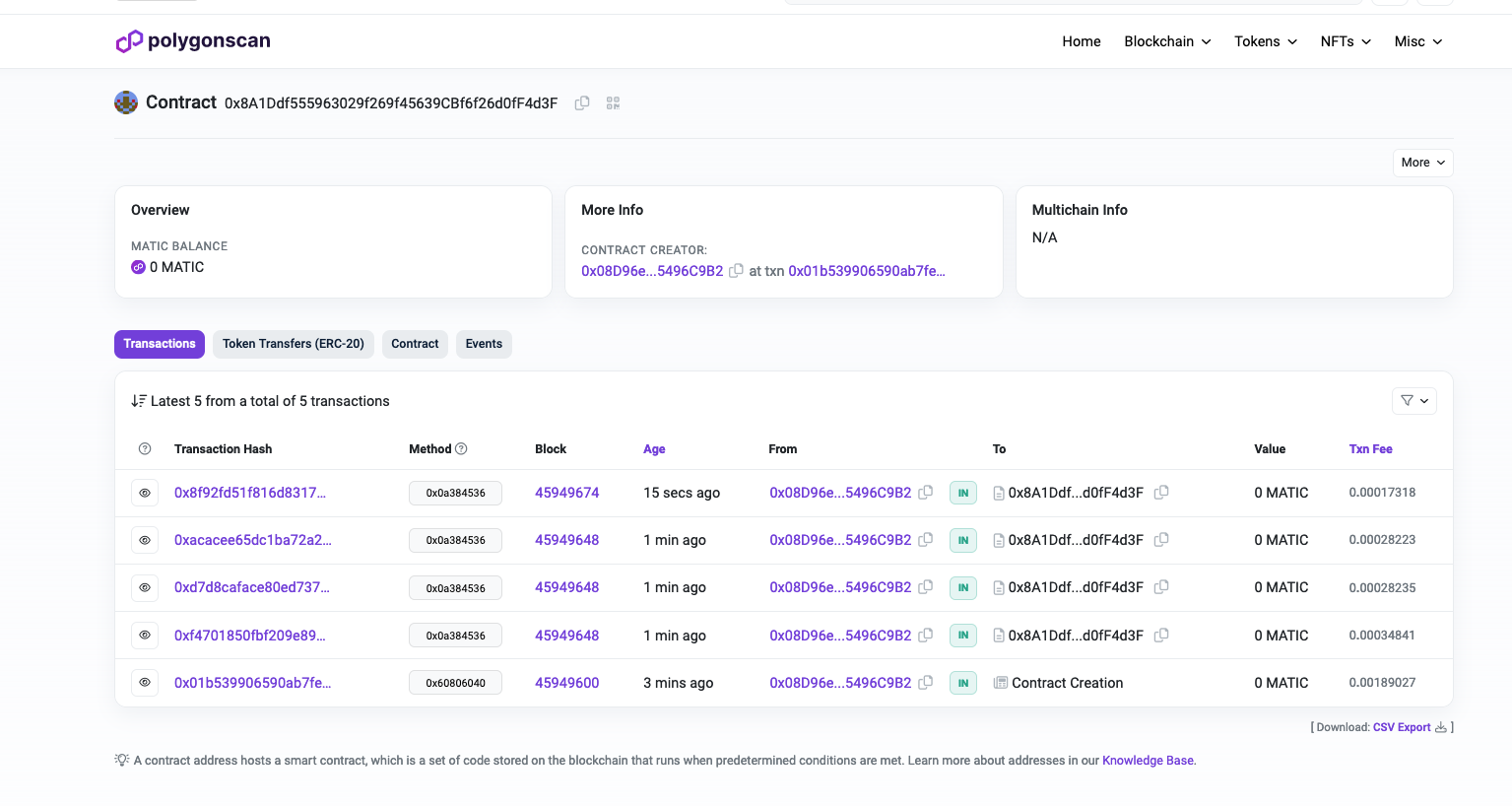Click From address in the 3 mins ago row

coord(840,683)
